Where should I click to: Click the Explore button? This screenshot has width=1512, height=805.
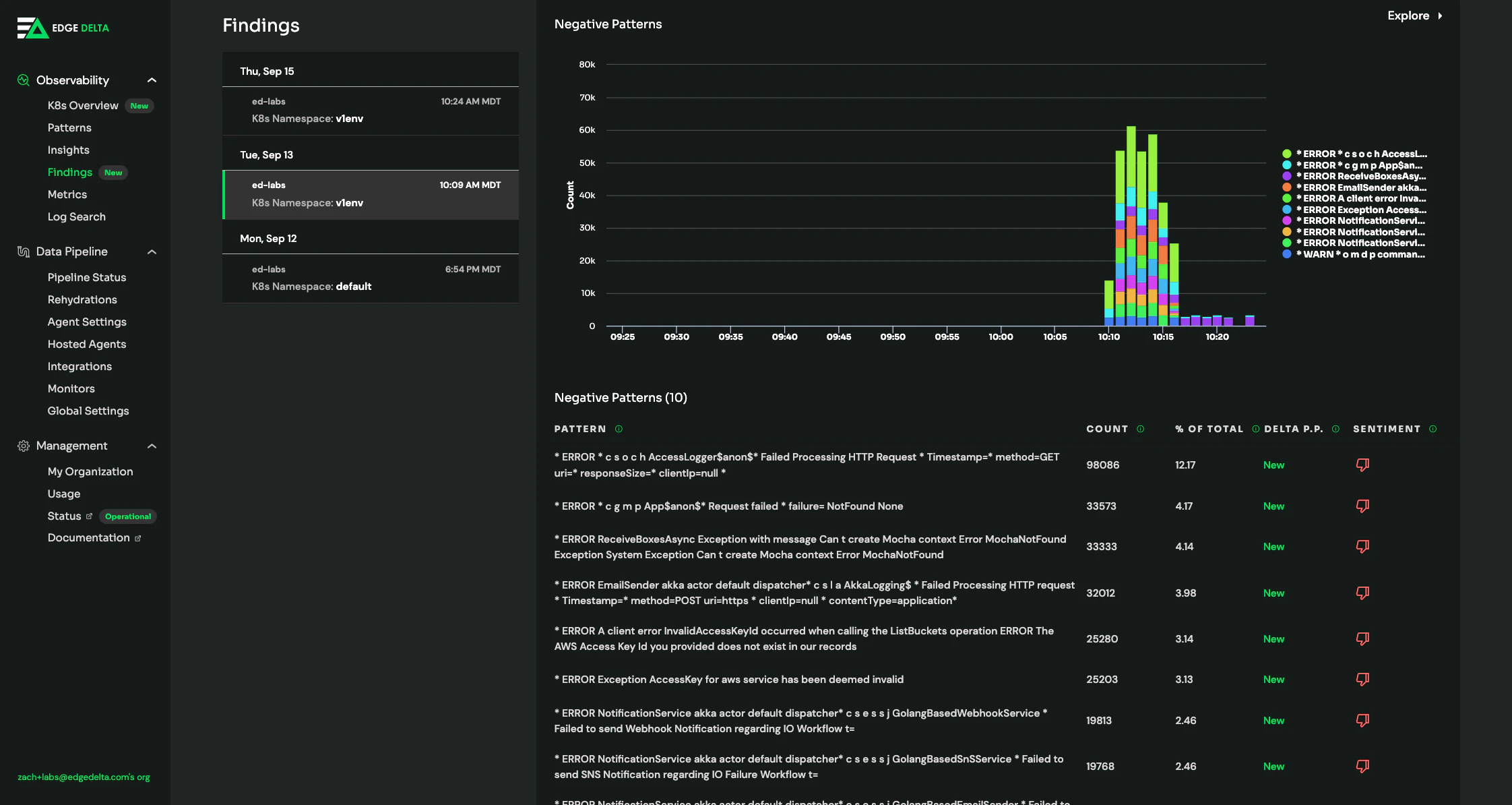(1413, 15)
